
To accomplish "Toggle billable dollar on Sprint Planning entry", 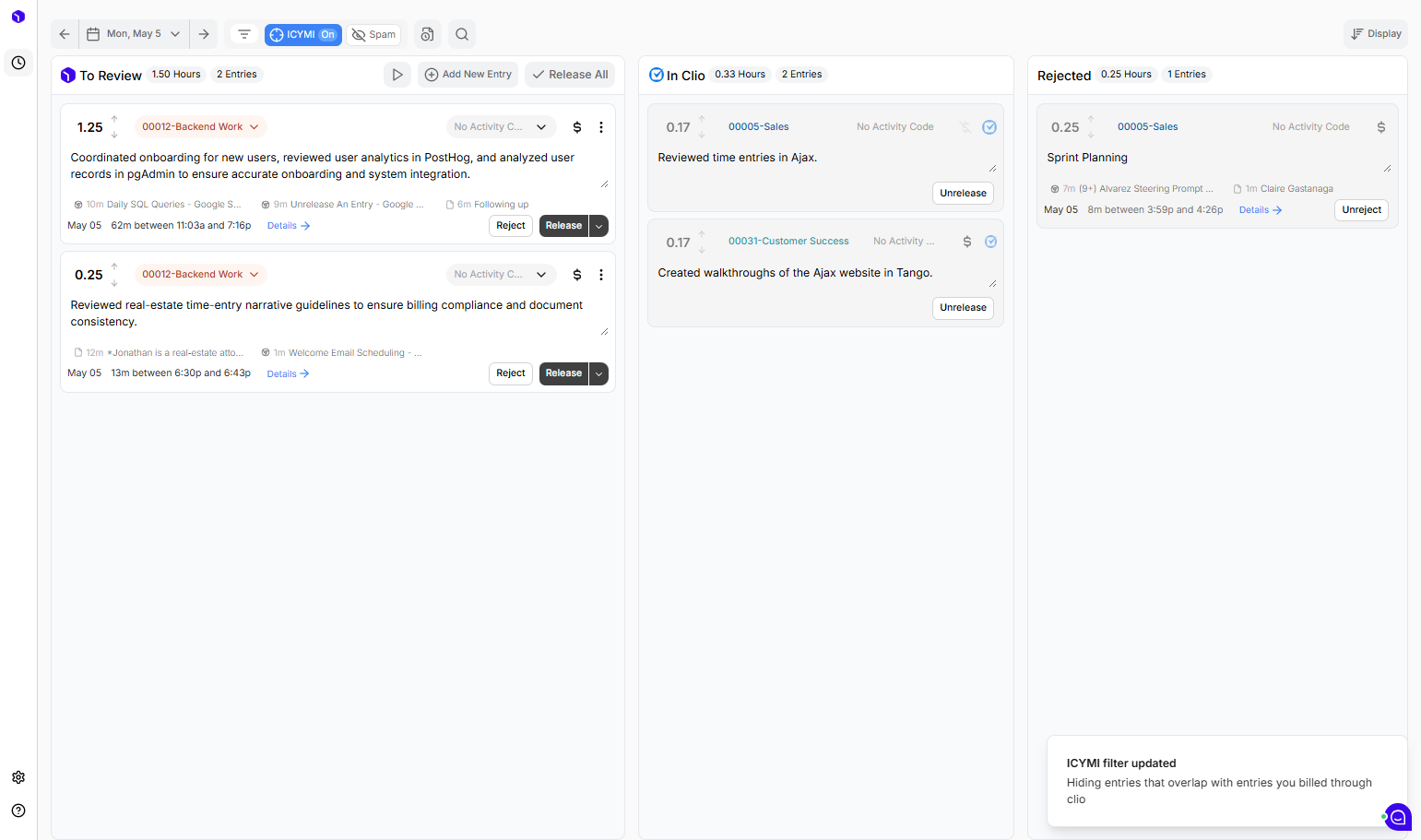I will [1381, 127].
